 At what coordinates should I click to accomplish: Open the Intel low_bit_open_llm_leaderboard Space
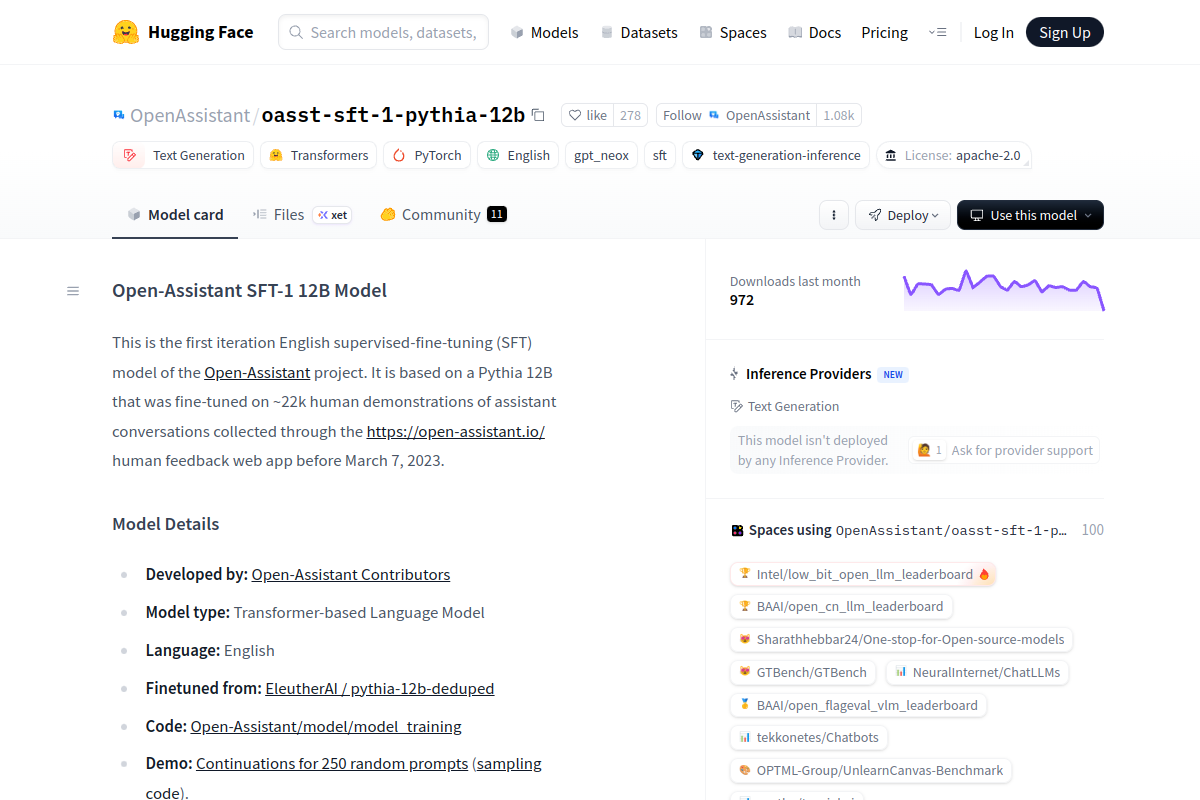tap(862, 574)
